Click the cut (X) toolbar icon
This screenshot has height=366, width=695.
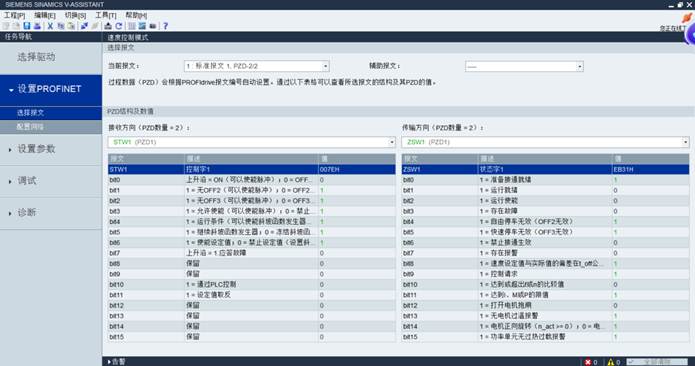50,26
